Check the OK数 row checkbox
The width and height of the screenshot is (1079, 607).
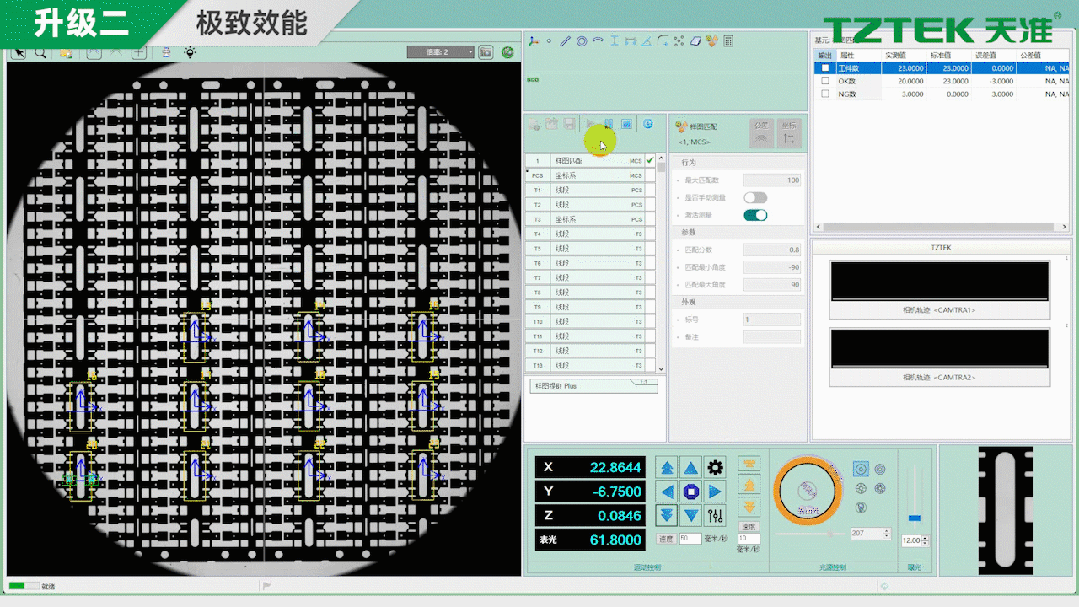[x=825, y=81]
